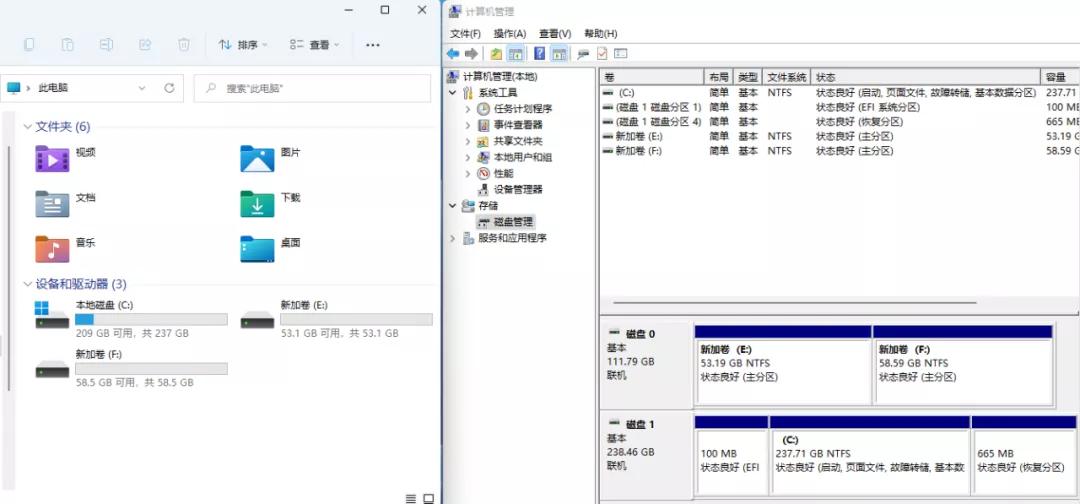Open the 音乐 folder icon
1080x504 pixels.
pyautogui.click(x=52, y=249)
